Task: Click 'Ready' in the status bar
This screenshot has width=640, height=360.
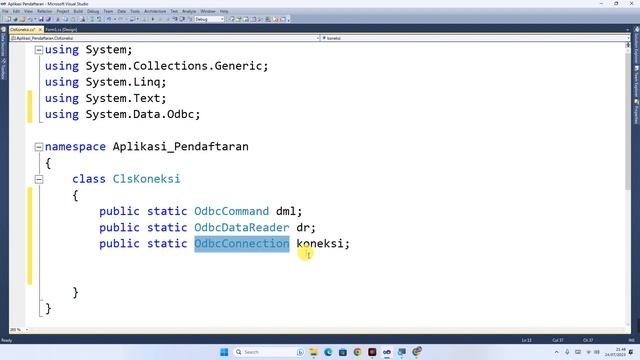Action: point(6,340)
